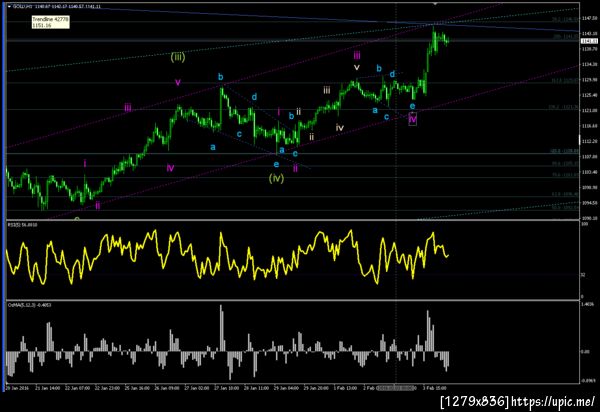Click the 21 Jan 14:00 time label
600x412 pixels.
pos(47,388)
